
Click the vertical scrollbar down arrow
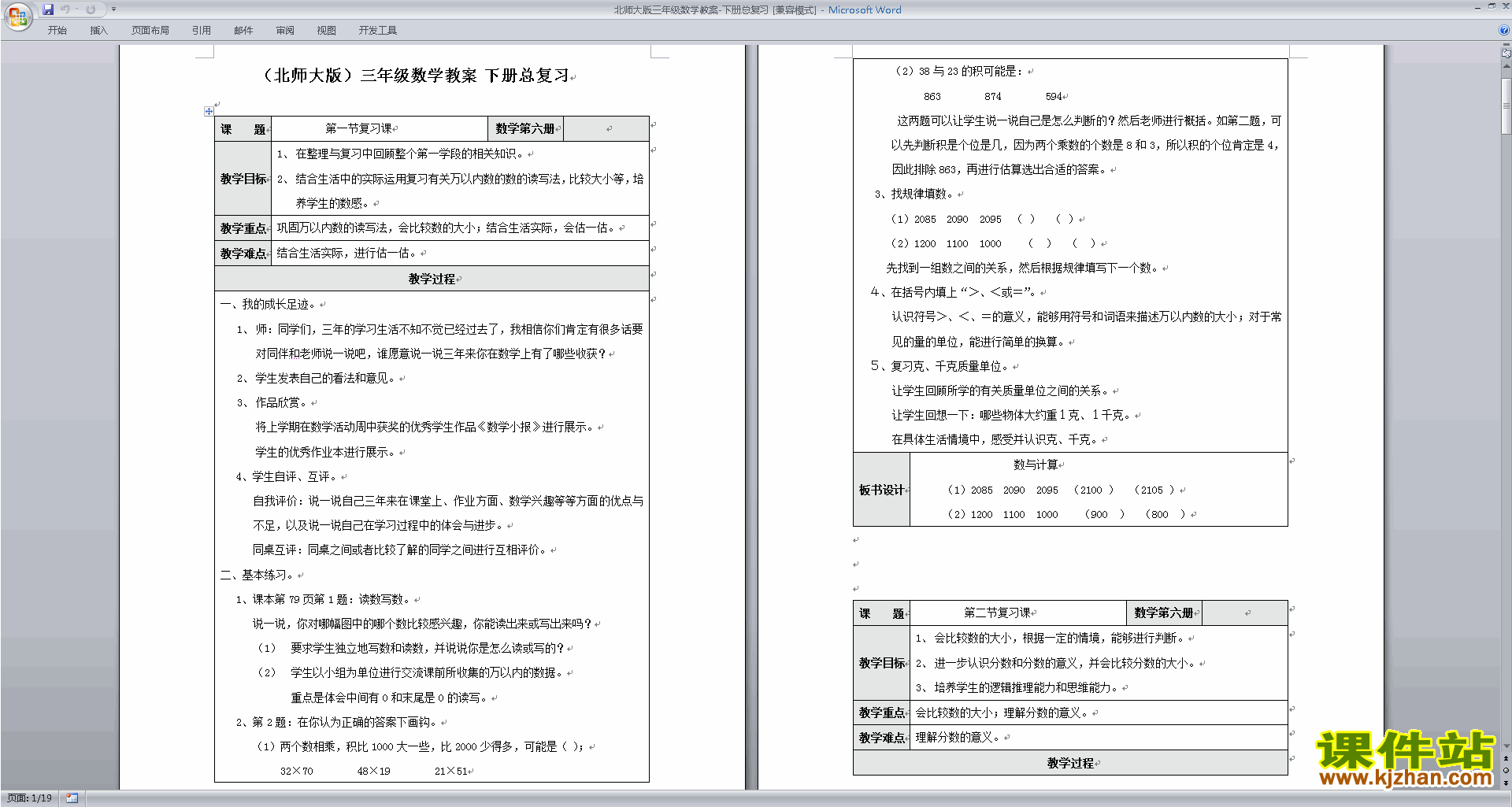1506,746
